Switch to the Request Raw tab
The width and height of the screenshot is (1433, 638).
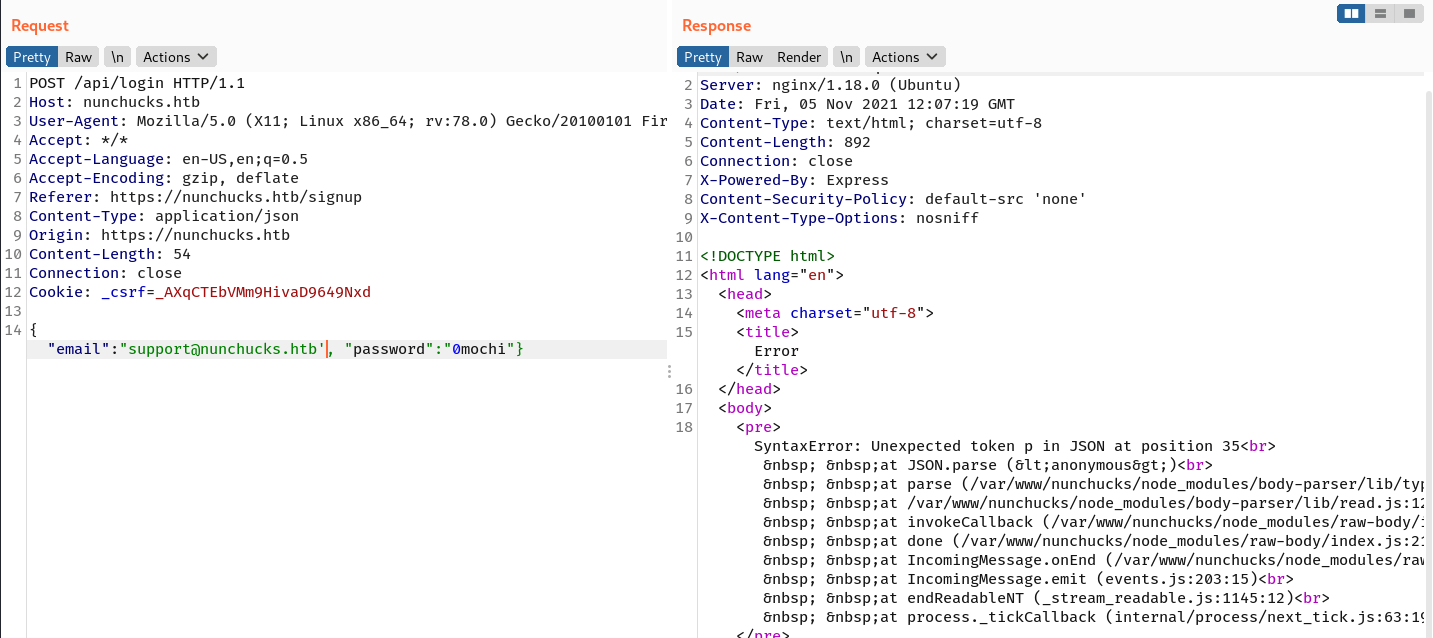(x=79, y=57)
